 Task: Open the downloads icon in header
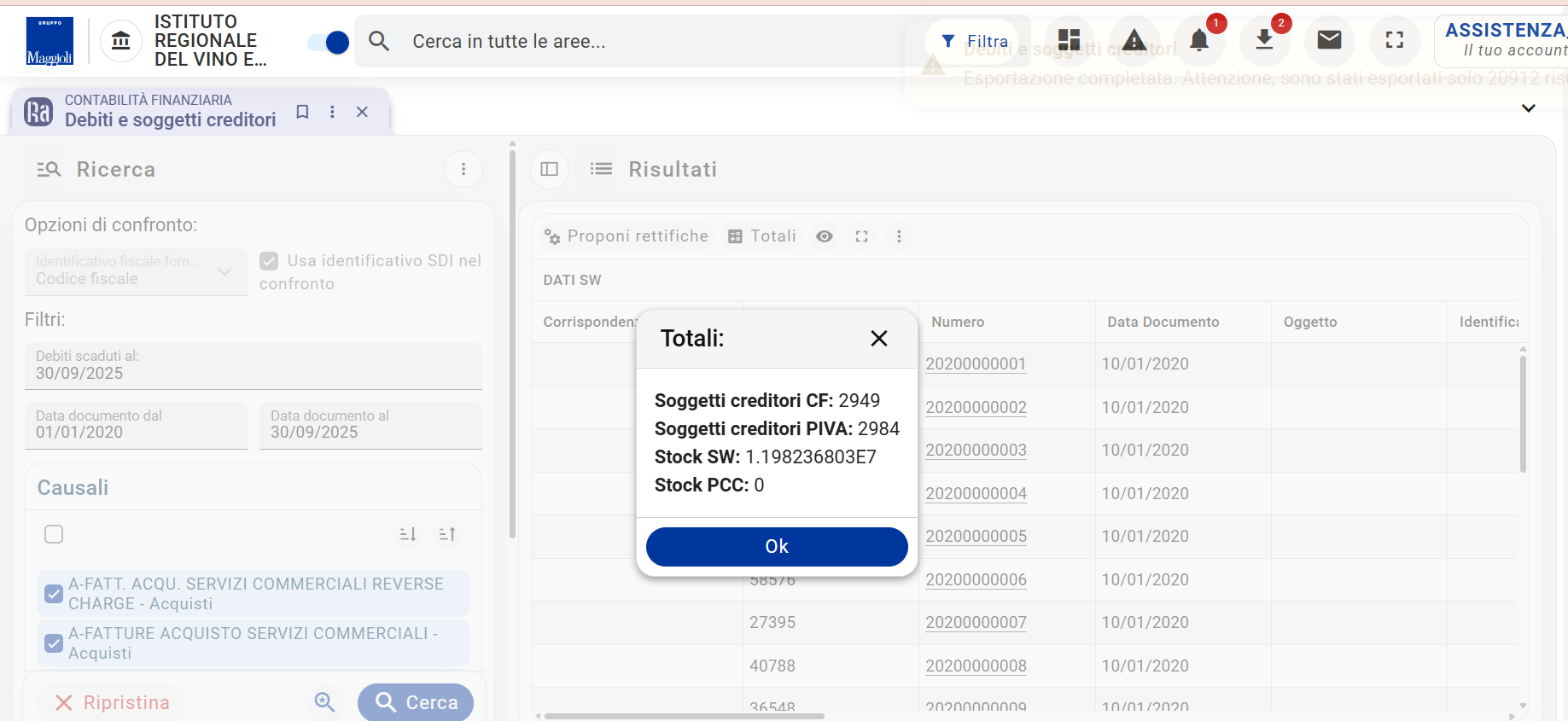click(x=1264, y=40)
